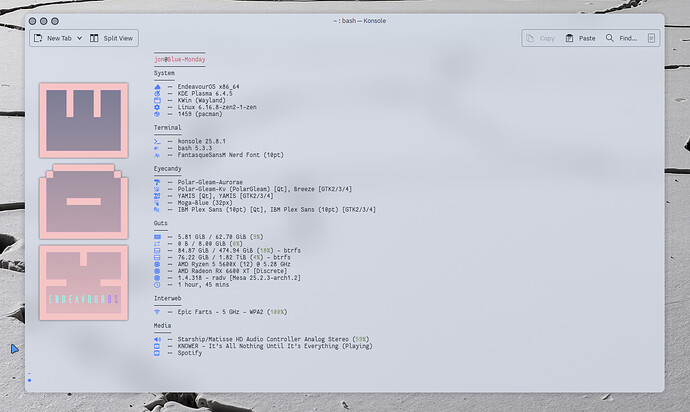
Task: Click the package icon beside 1459 (pacman)
Action: tap(157, 114)
